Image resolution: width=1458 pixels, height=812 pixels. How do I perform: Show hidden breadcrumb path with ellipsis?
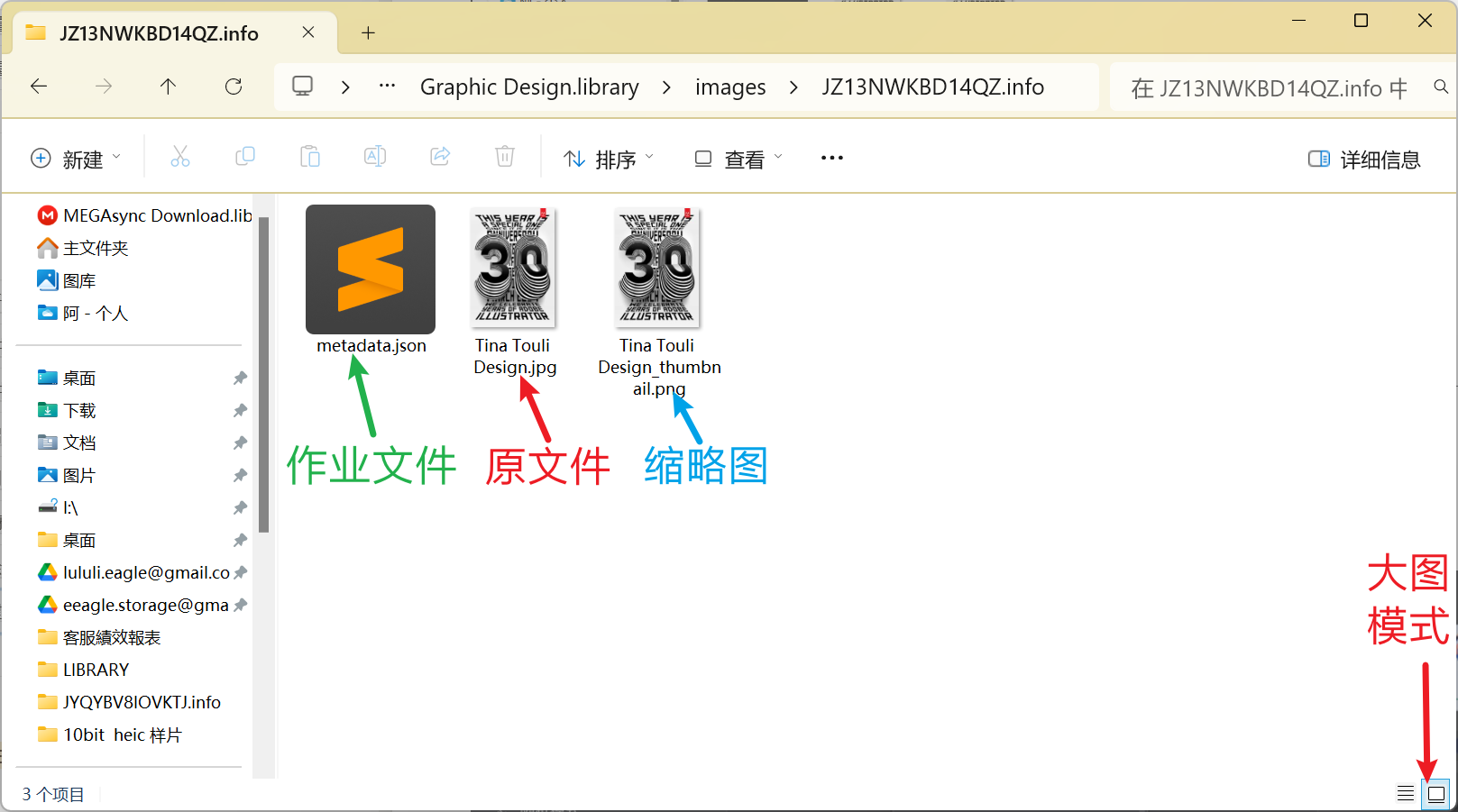[387, 87]
